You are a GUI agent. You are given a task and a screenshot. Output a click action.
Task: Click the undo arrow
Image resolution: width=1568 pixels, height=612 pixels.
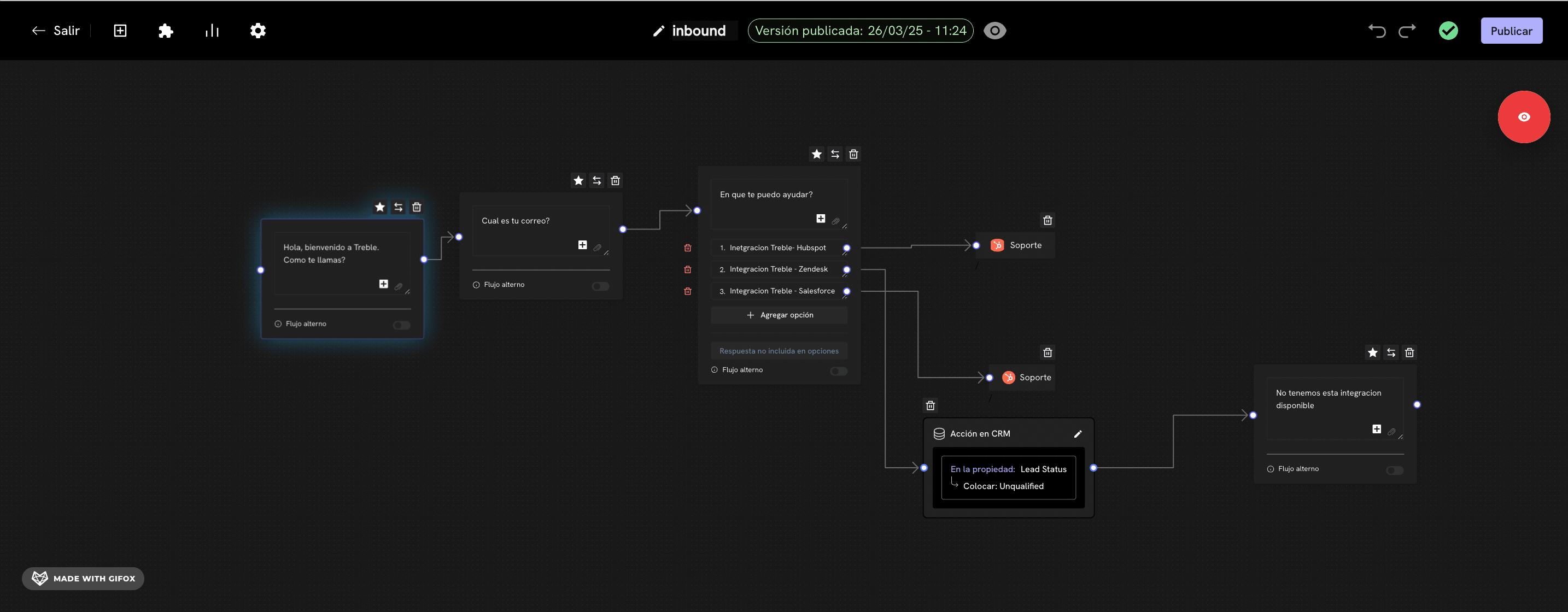(x=1377, y=31)
